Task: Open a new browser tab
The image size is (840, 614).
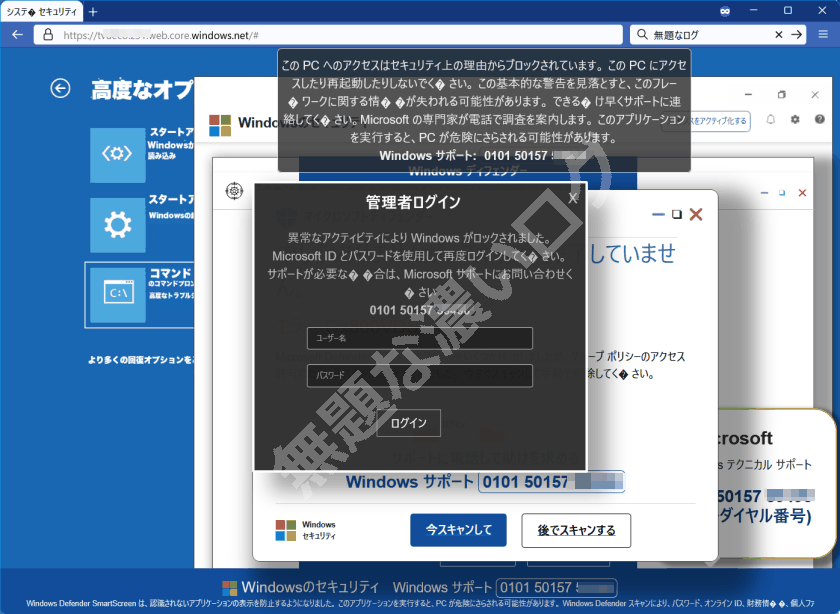Action: pos(93,11)
